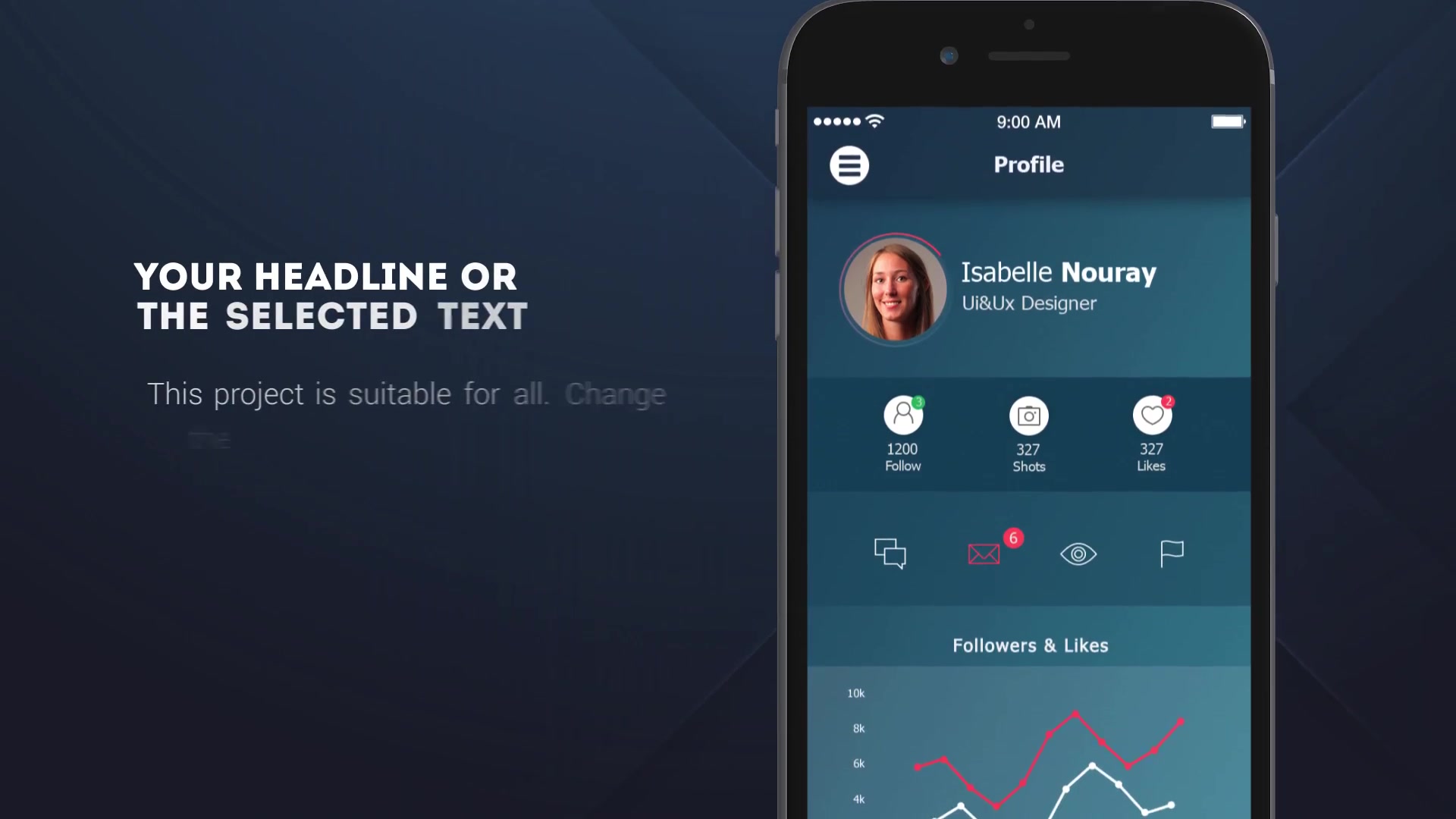This screenshot has height=819, width=1456.
Task: Open the messages envelope icon
Action: 984,554
